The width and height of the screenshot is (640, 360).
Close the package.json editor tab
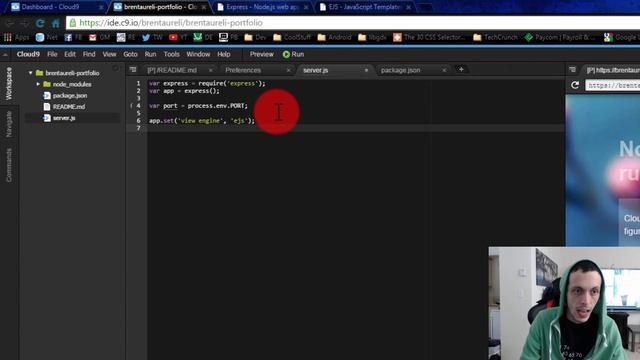coord(444,70)
